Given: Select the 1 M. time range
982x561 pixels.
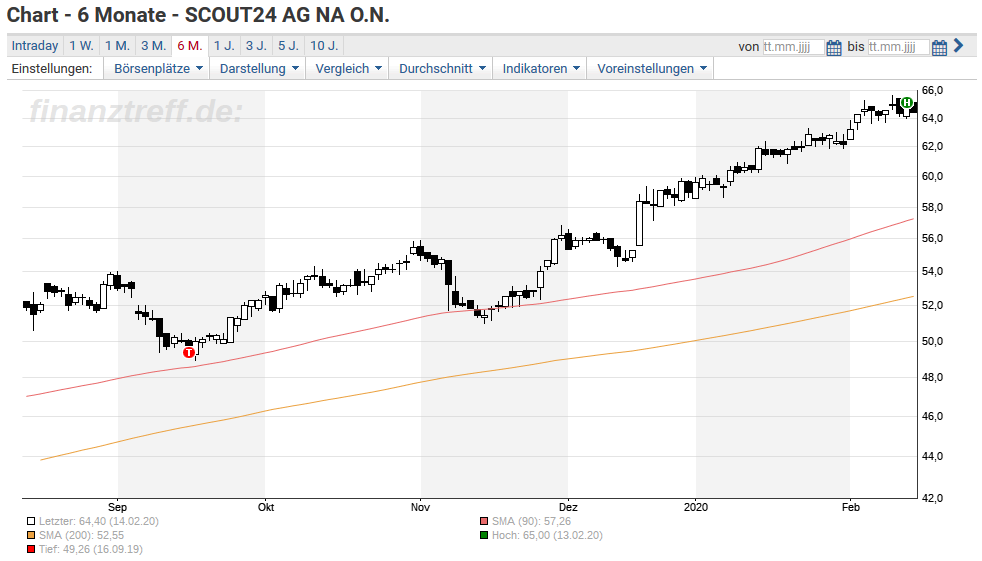Looking at the screenshot, I should (x=117, y=46).
